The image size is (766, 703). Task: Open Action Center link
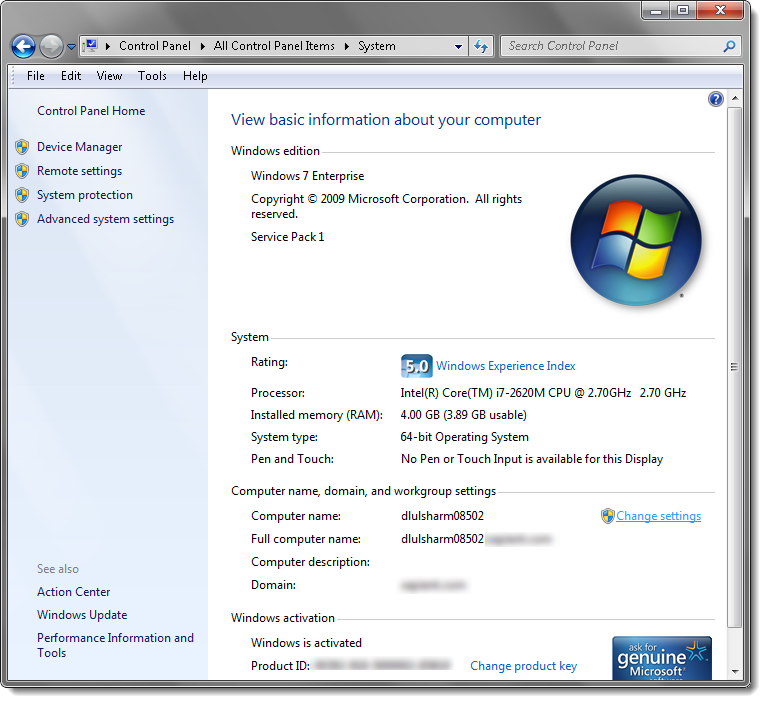(74, 592)
